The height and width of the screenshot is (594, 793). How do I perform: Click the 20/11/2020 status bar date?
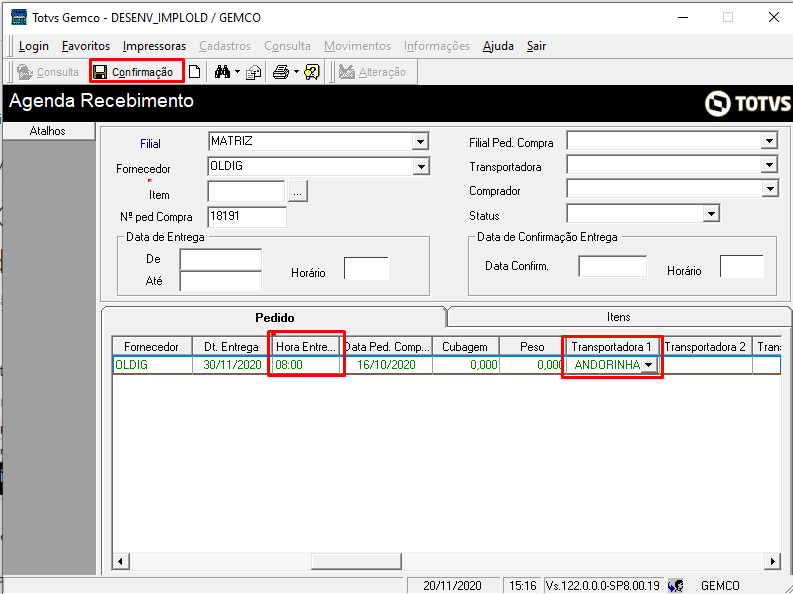coord(452,586)
